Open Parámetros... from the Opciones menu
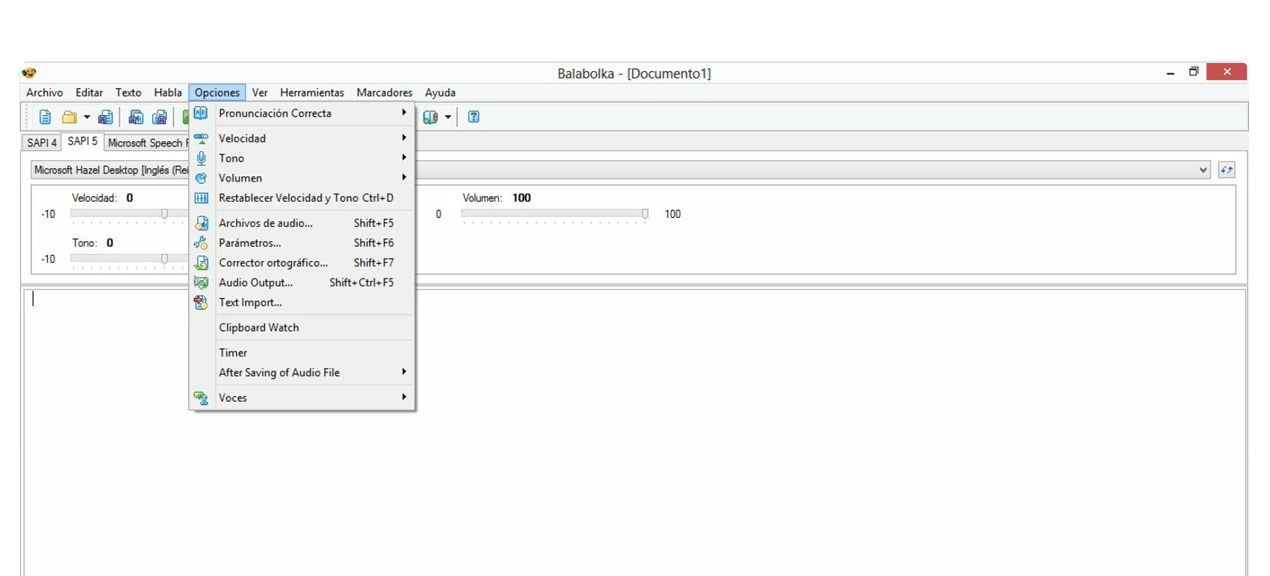The width and height of the screenshot is (1270, 576). (x=302, y=243)
